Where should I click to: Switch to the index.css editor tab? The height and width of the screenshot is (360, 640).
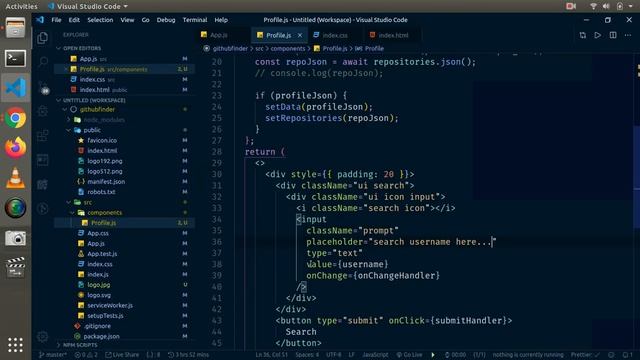335,36
